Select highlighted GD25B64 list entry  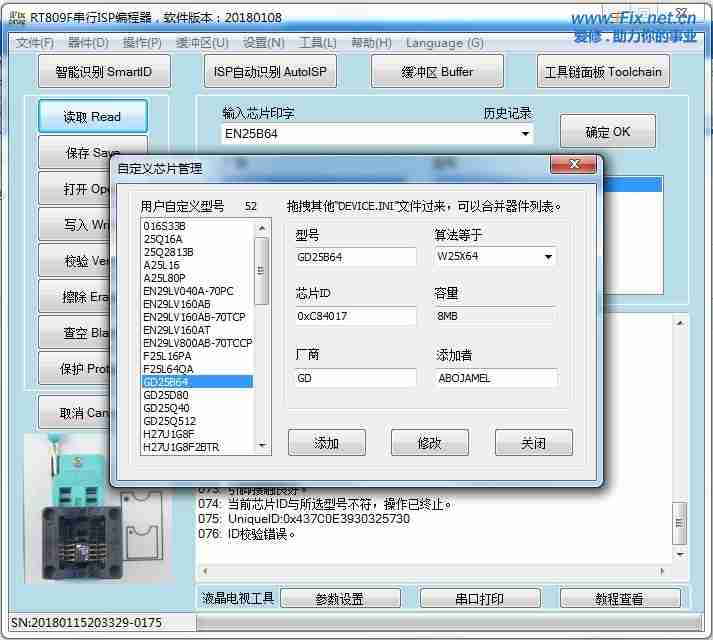(198, 382)
